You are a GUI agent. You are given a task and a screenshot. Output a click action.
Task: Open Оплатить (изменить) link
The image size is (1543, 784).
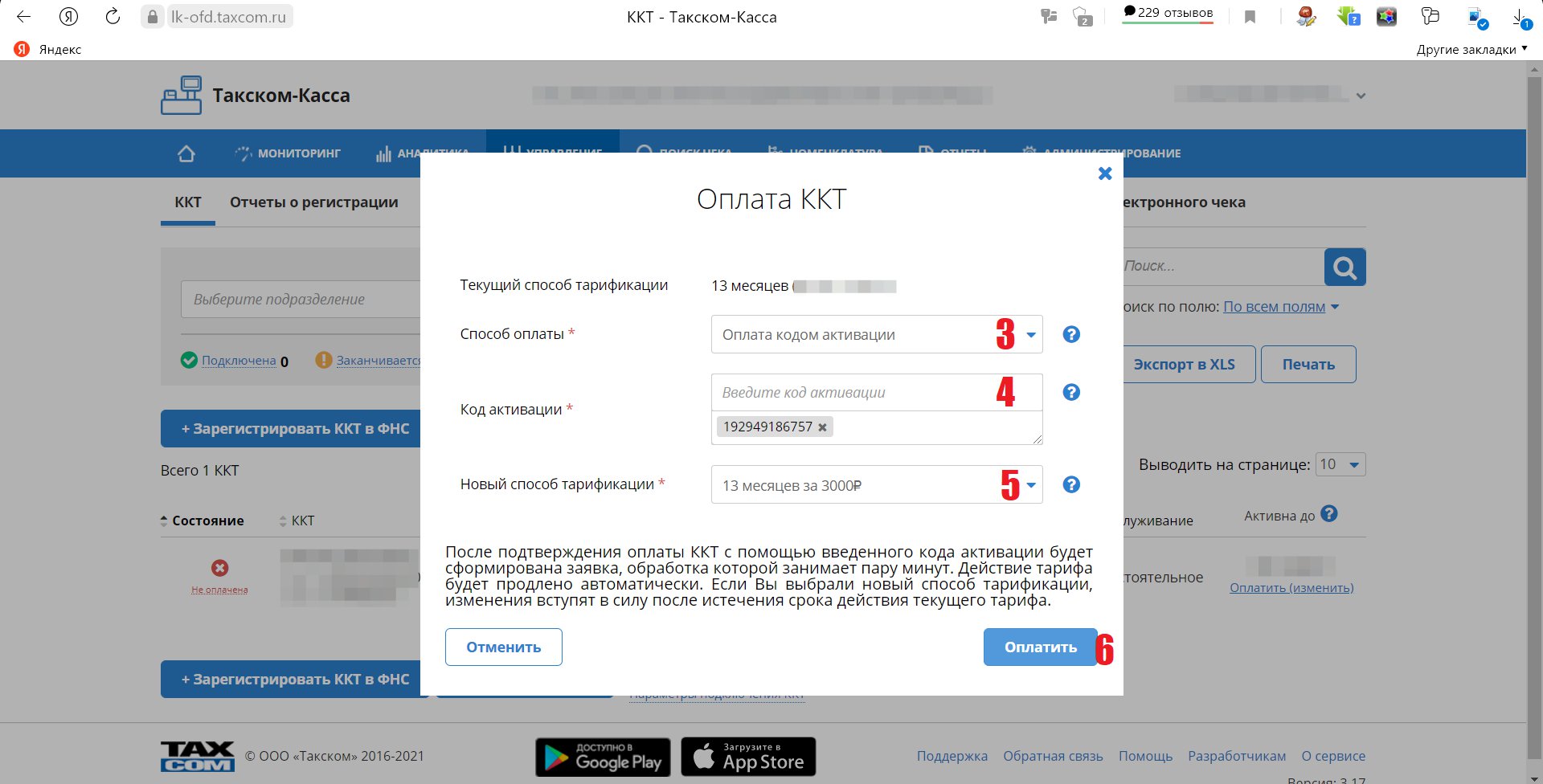coord(1291,588)
